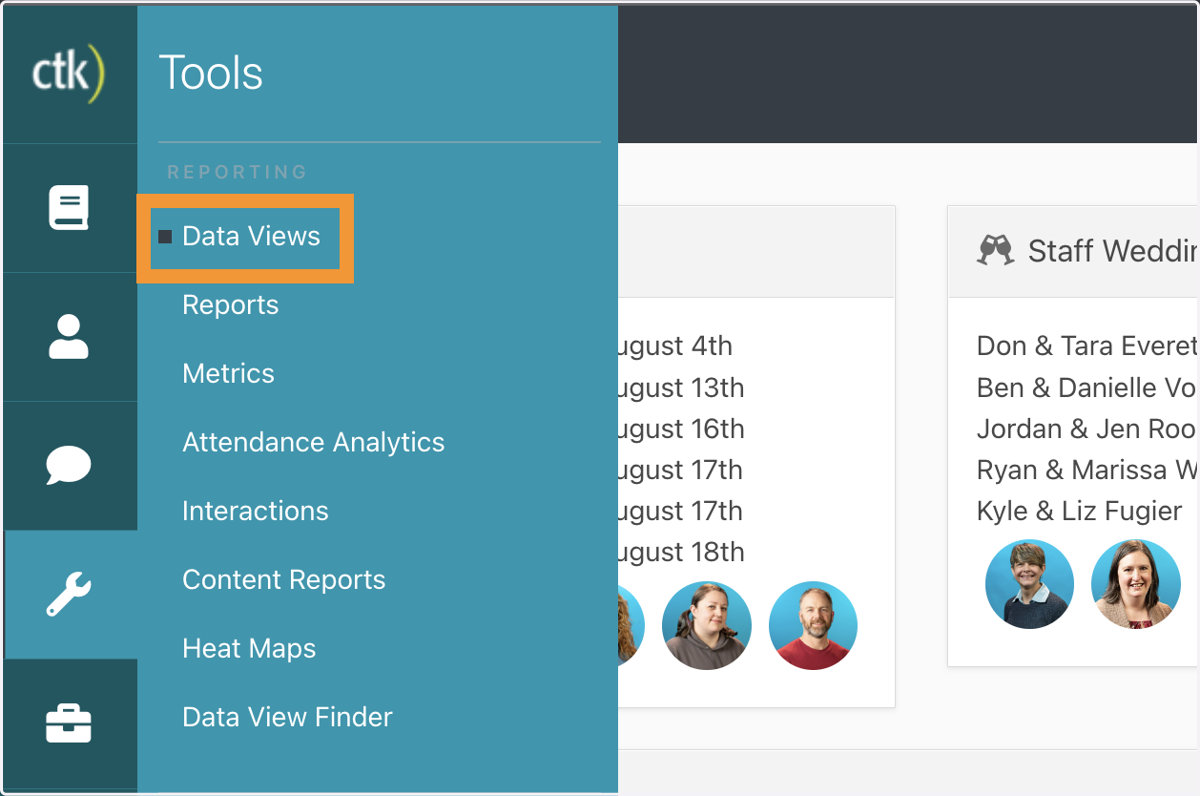Screen dimensions: 1200x796
Task: Click the ctk logo
Action: (x=68, y=73)
